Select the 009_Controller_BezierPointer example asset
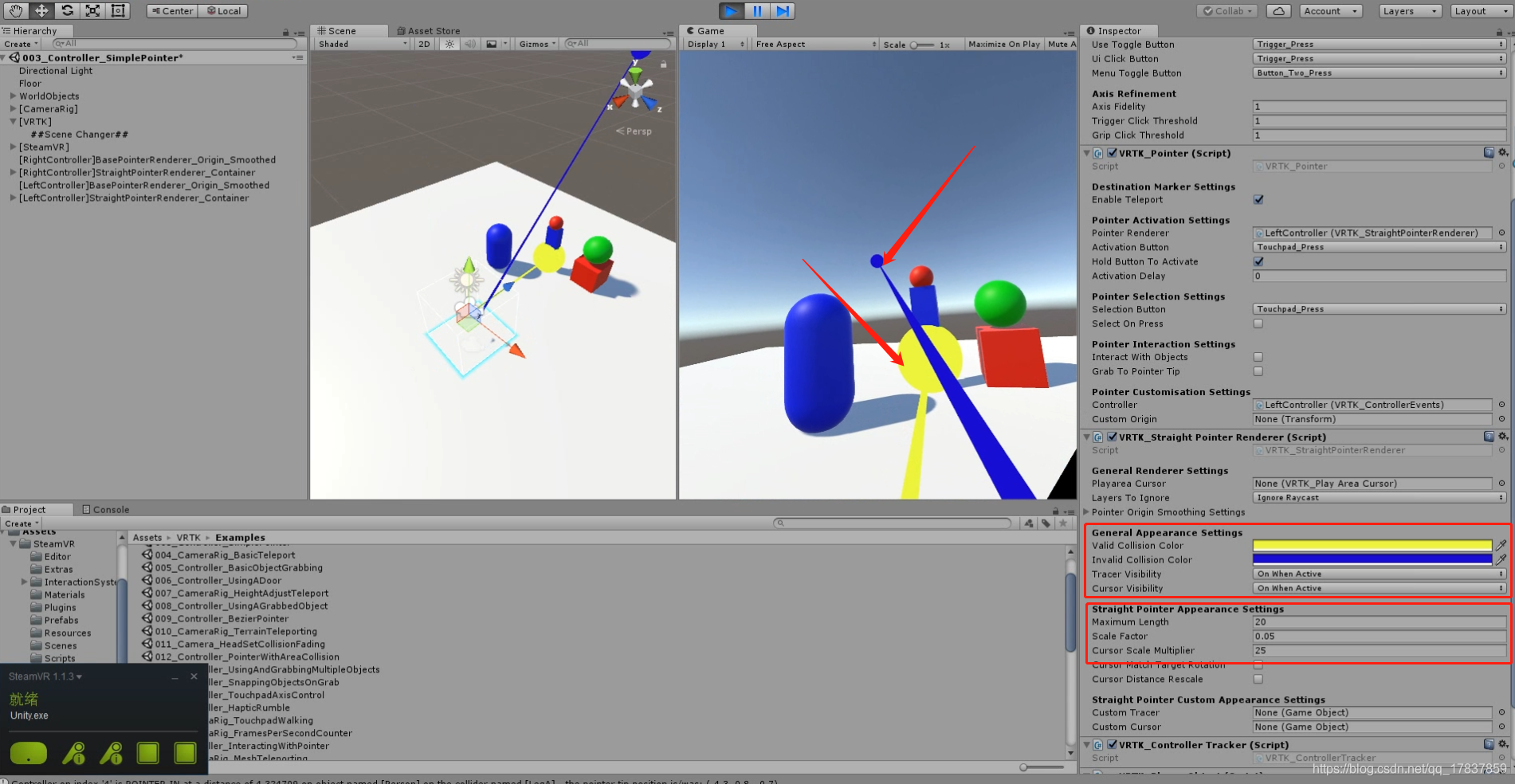Screen dimensions: 1515x784 [x=223, y=618]
